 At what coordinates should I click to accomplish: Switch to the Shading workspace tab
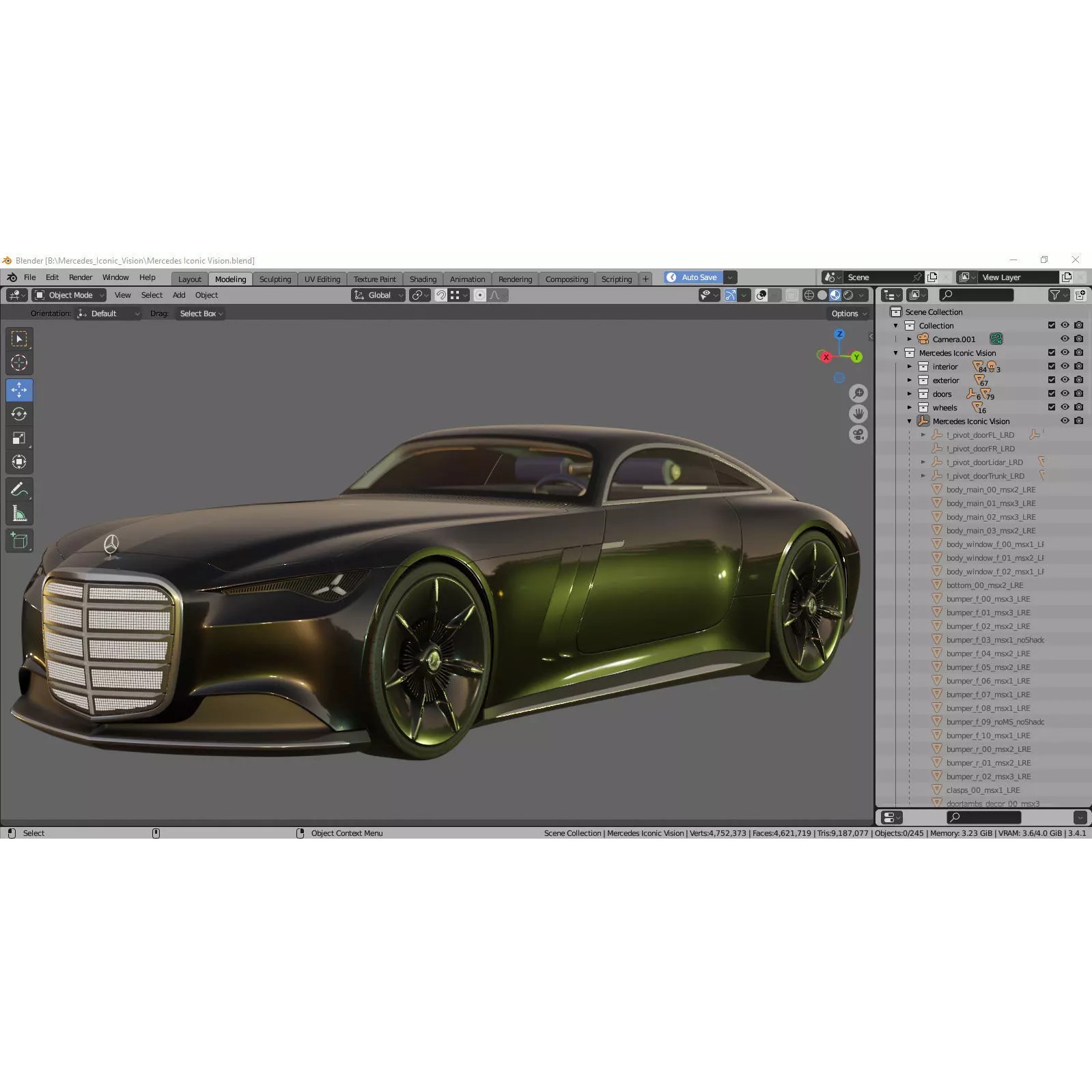point(423,279)
